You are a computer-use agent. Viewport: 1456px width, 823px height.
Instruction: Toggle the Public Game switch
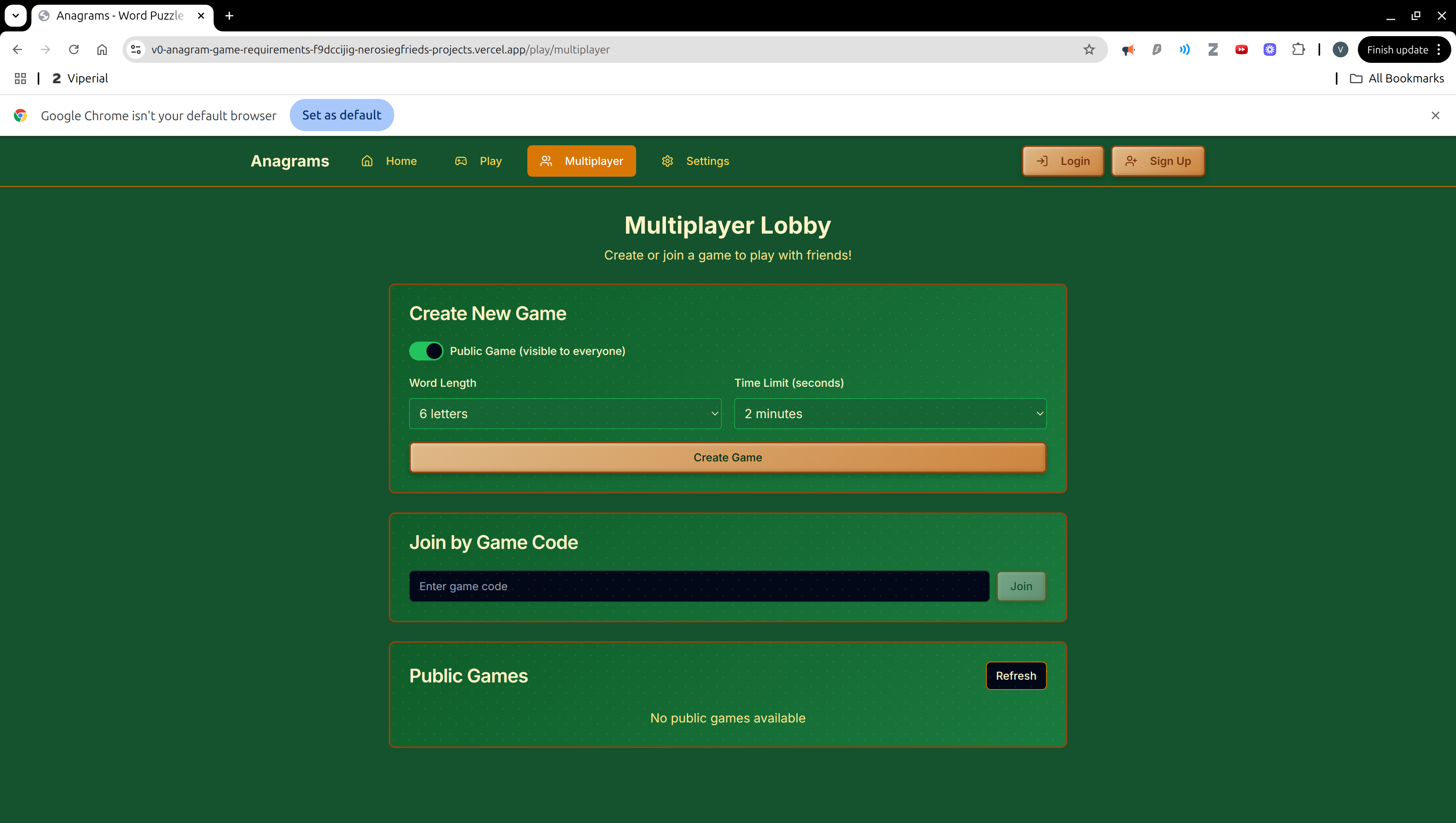click(426, 351)
